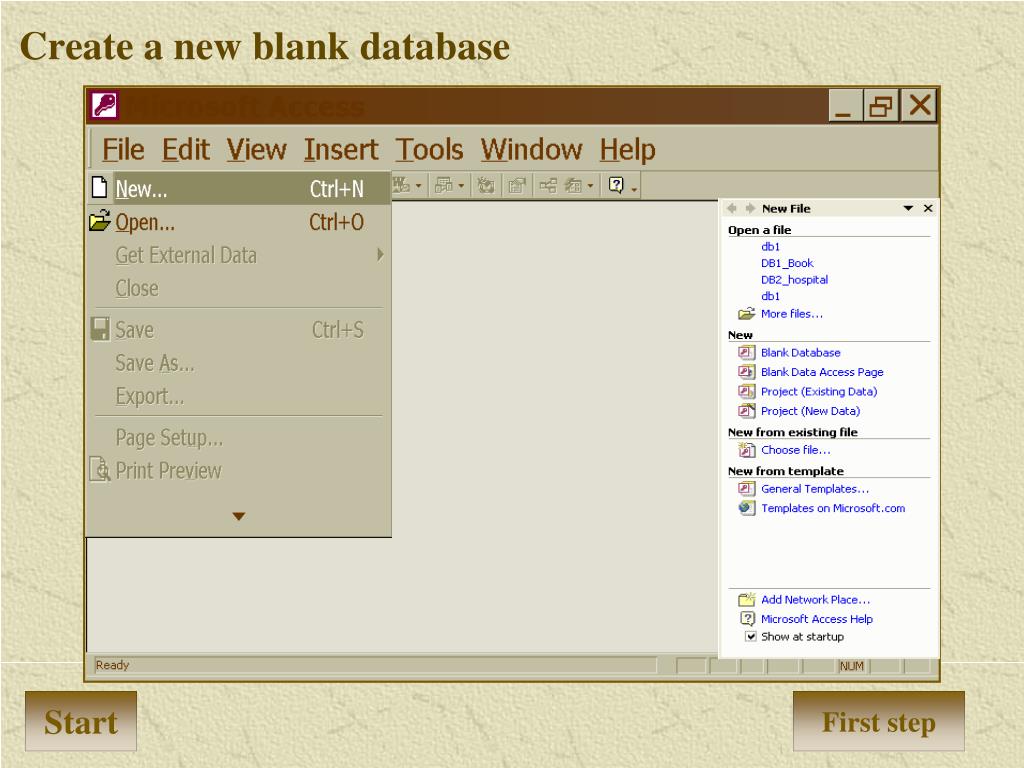1024x768 pixels.
Task: Click the Project (New Data) icon
Action: [746, 411]
